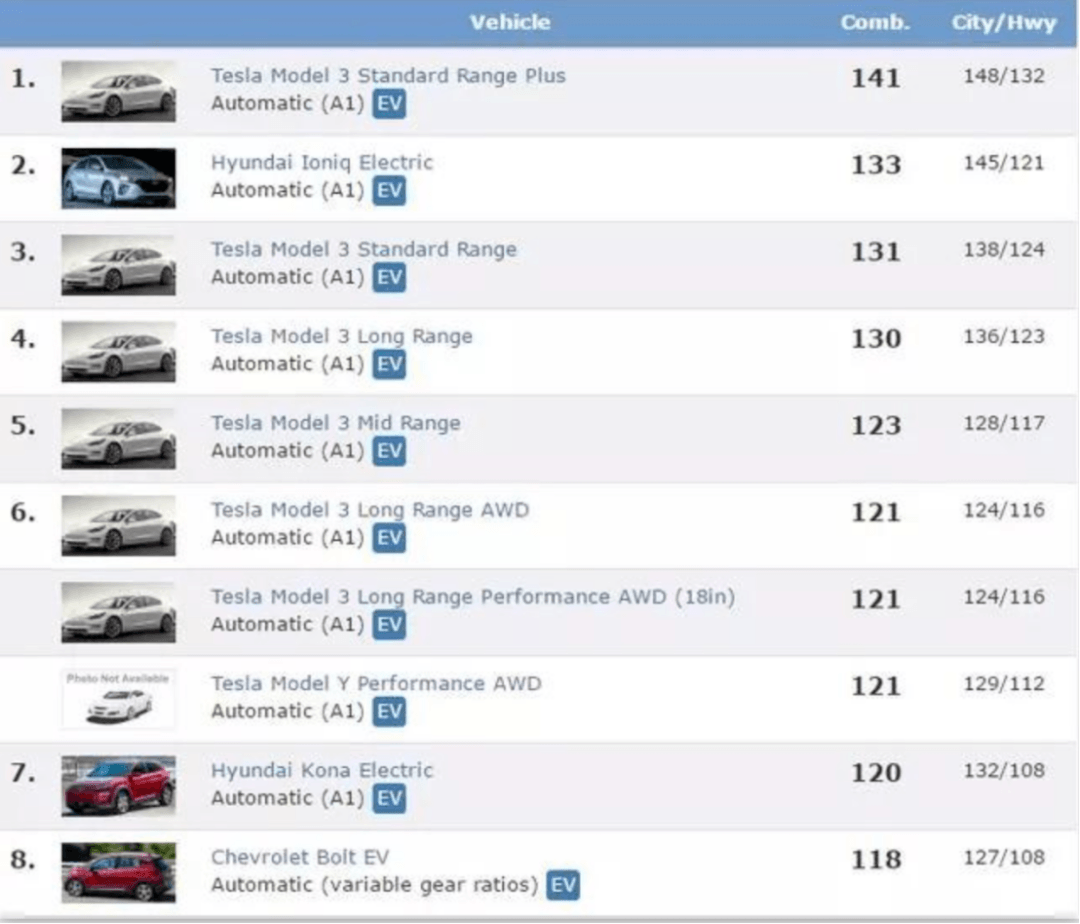1080x924 pixels.
Task: Click the EV badge for Tesla Model 3 Long Range
Action: tap(389, 365)
